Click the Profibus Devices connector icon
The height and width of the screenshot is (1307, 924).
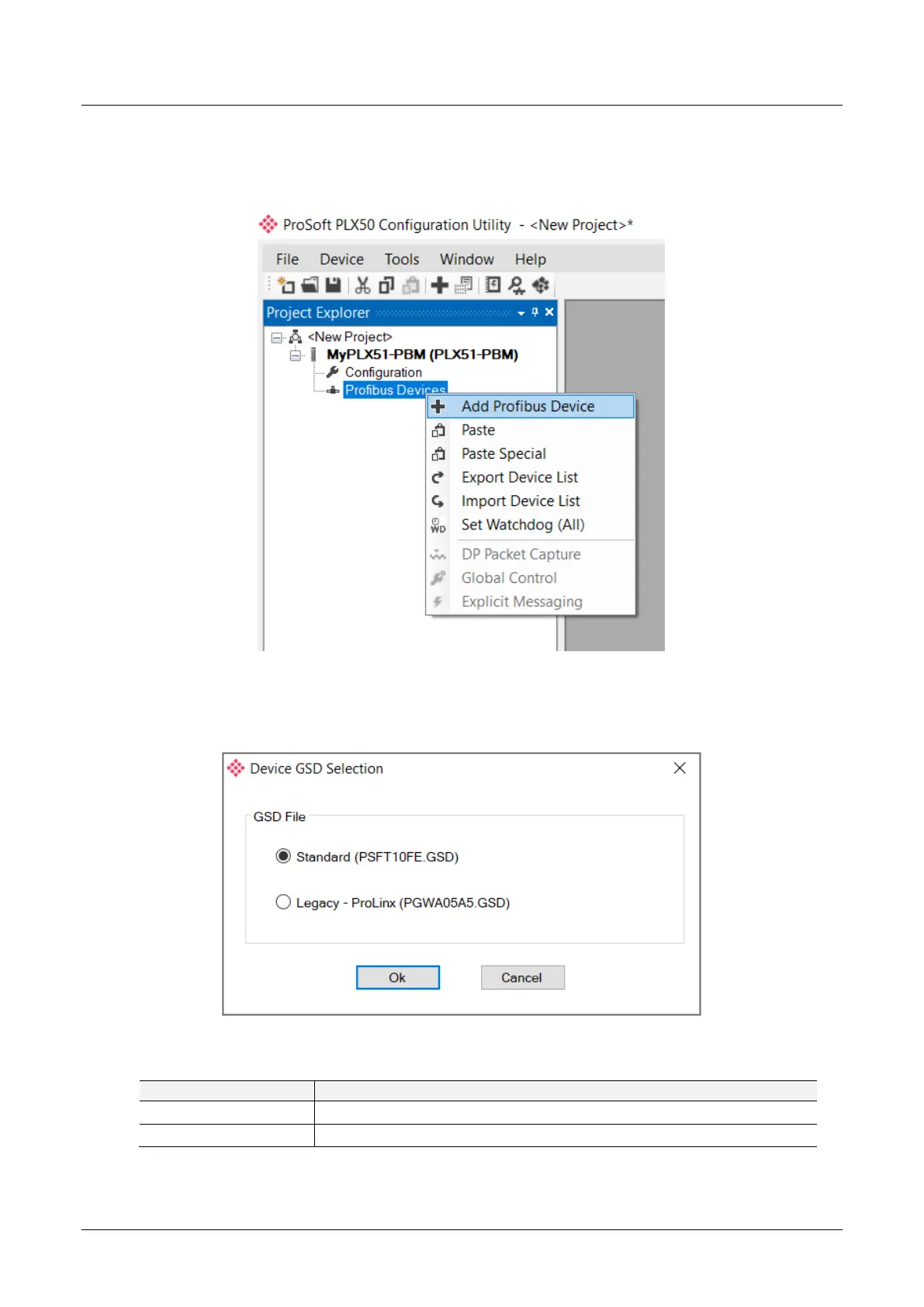coord(333,390)
